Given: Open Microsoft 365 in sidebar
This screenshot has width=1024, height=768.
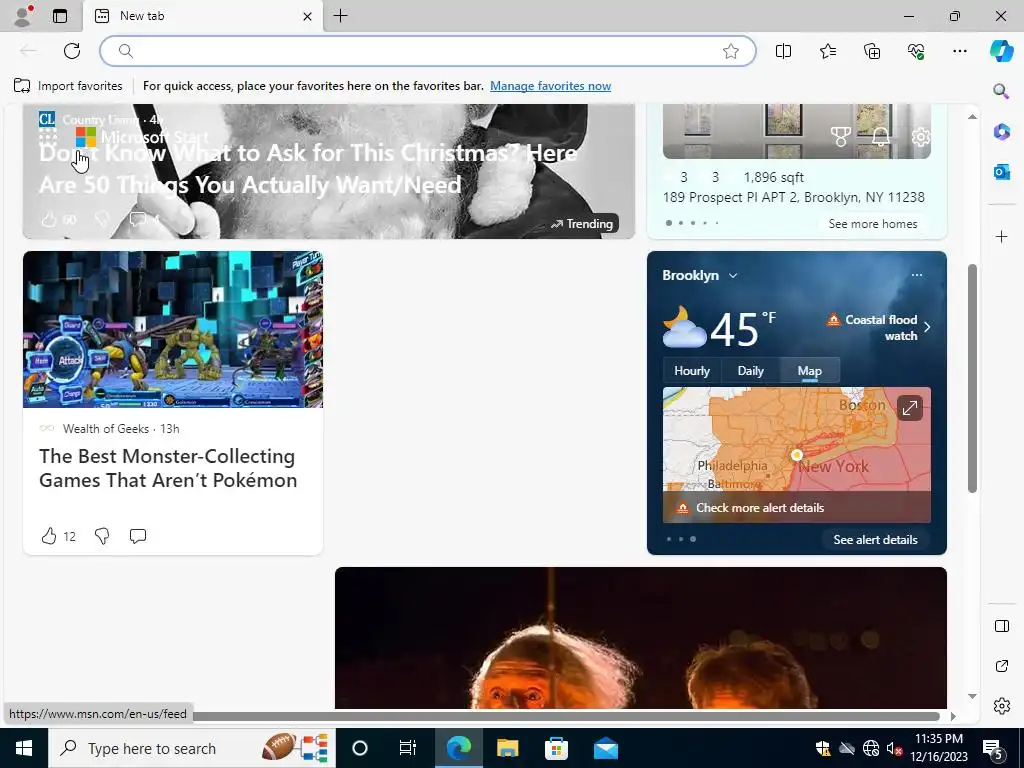Looking at the screenshot, I should pos(1001,131).
